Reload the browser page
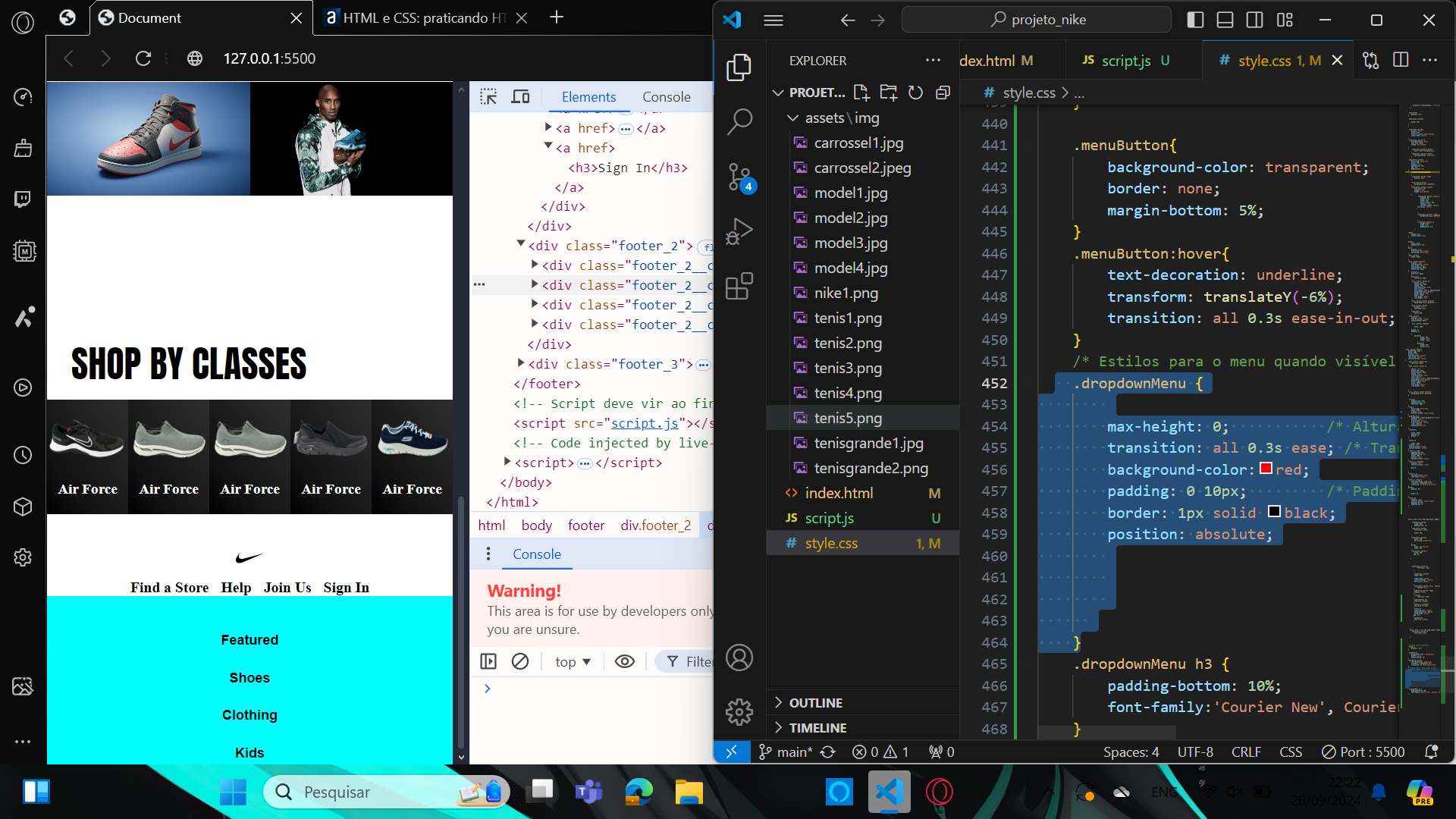 pos(143,58)
